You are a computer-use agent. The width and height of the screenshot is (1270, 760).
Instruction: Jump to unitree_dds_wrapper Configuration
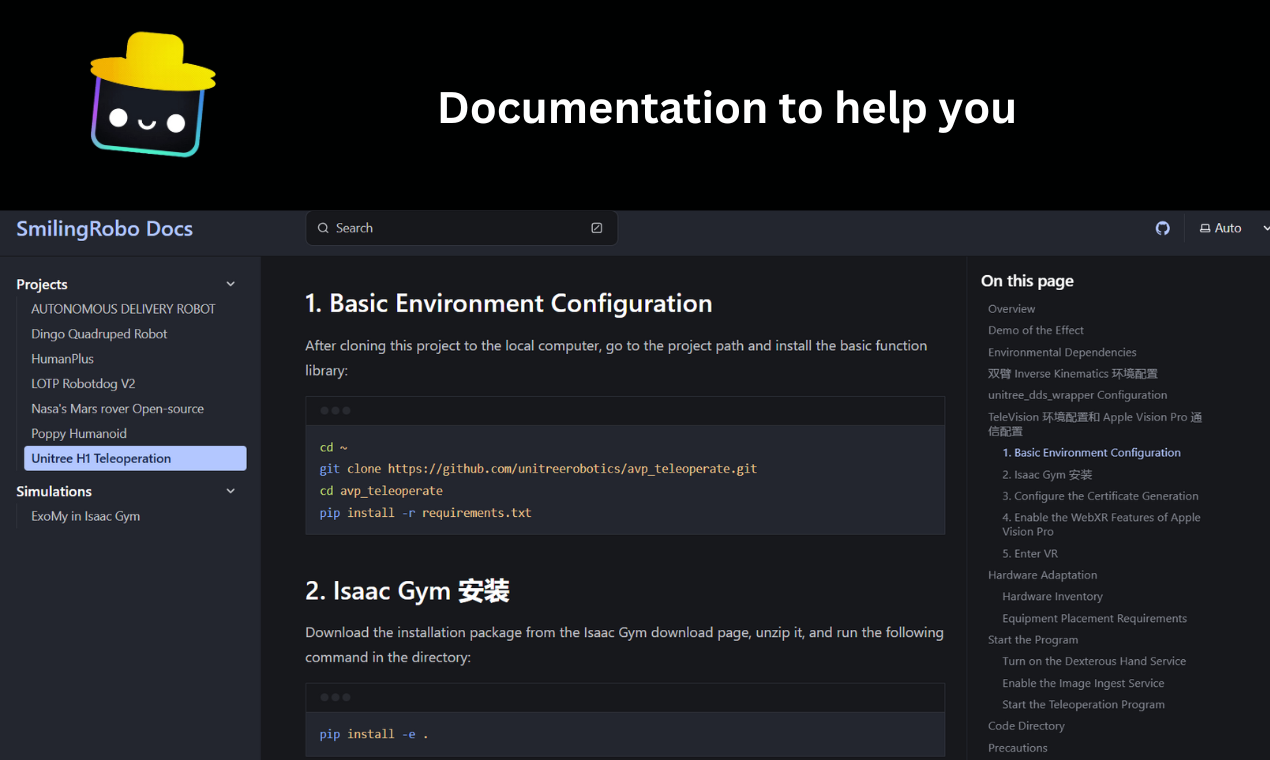1077,395
